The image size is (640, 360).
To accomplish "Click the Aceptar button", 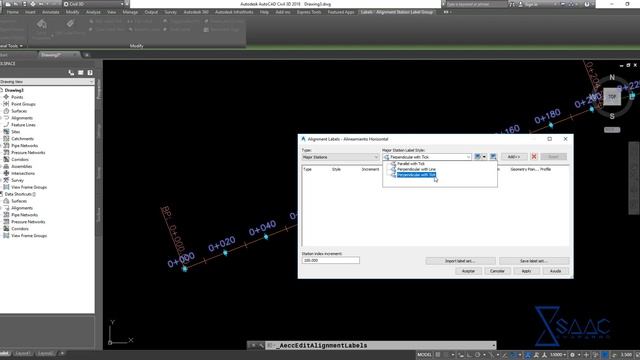I will point(468,271).
